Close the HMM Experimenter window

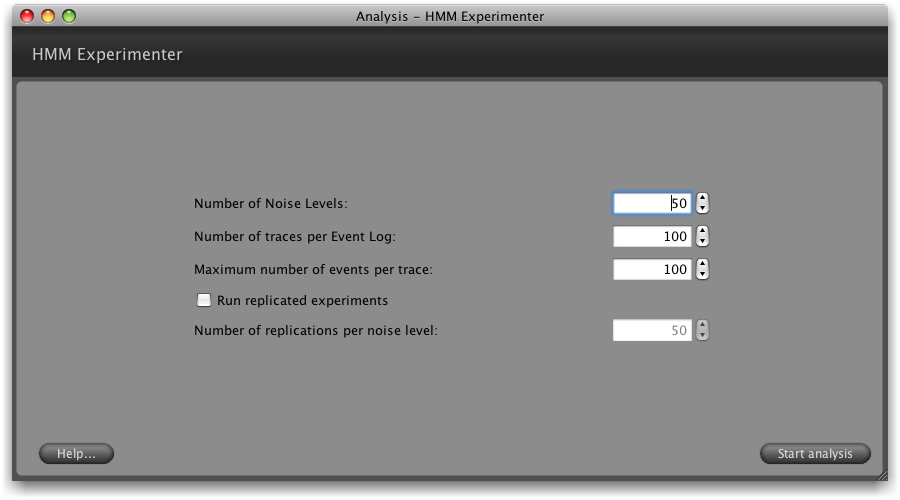[27, 16]
